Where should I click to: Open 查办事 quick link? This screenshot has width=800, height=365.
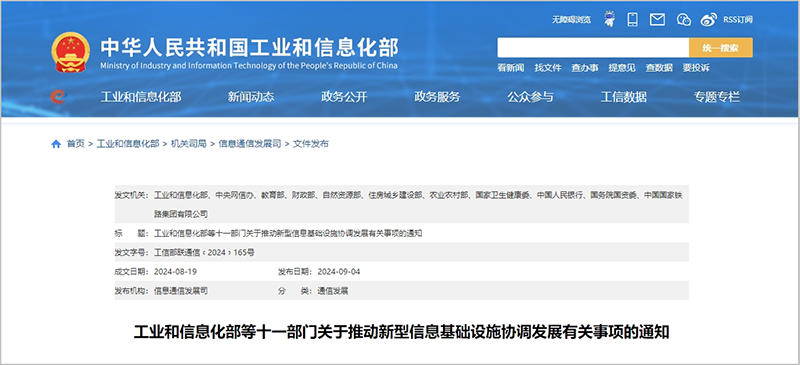585,67
